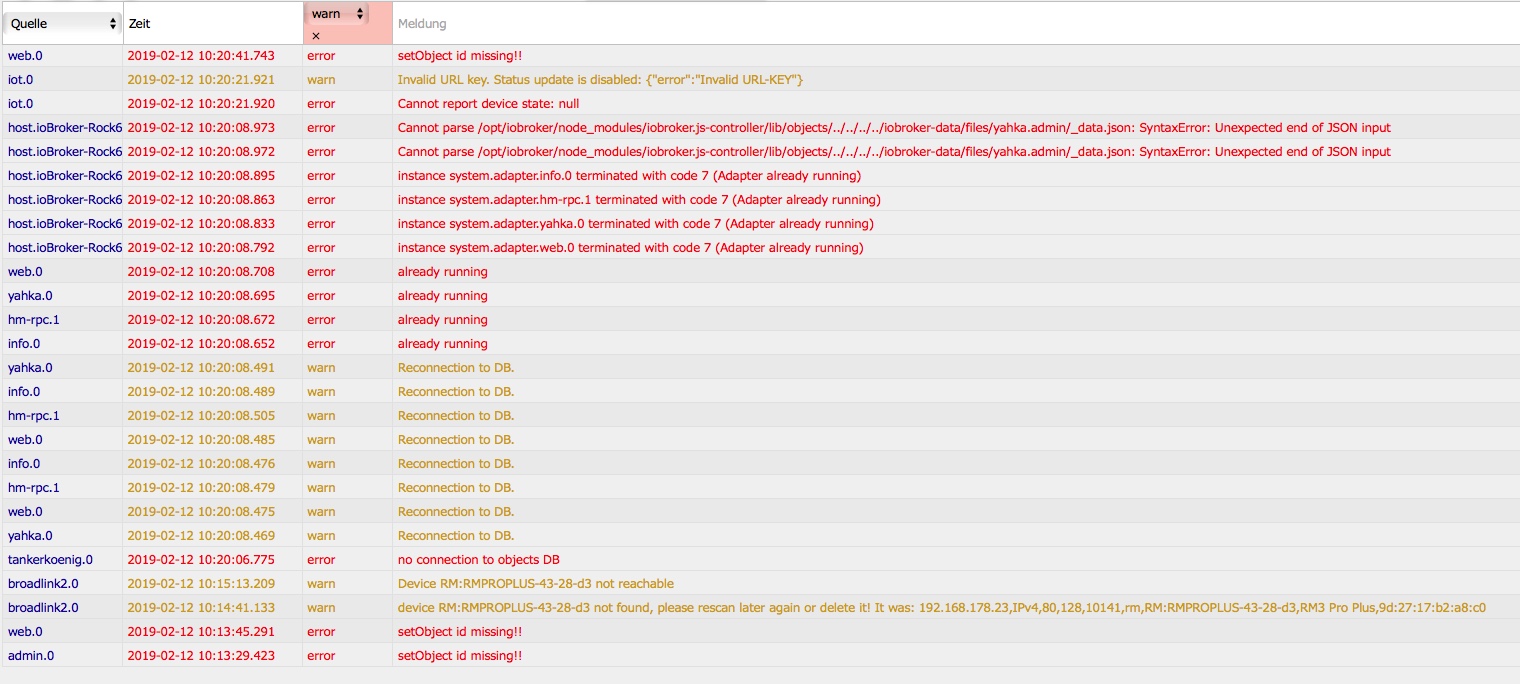
Task: Select the timestamp 2019-02-12 10:20:08.505
Action: click(x=201, y=416)
